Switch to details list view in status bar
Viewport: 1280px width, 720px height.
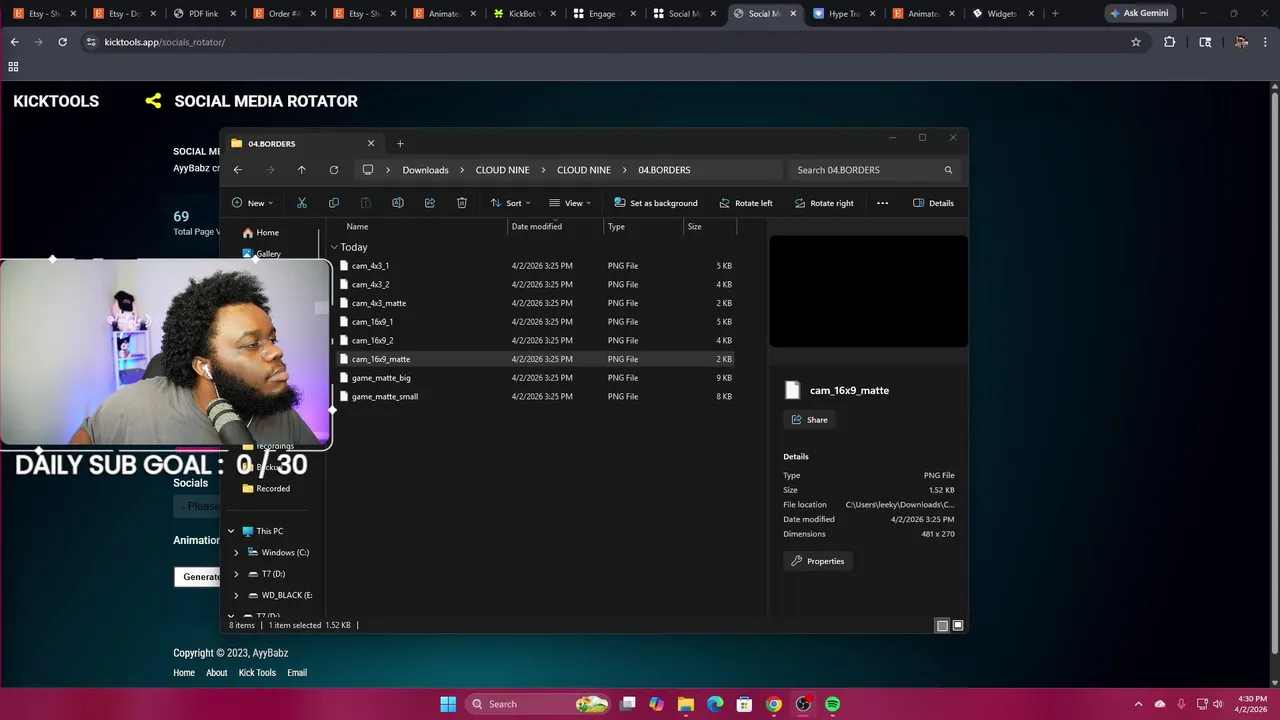coord(942,625)
